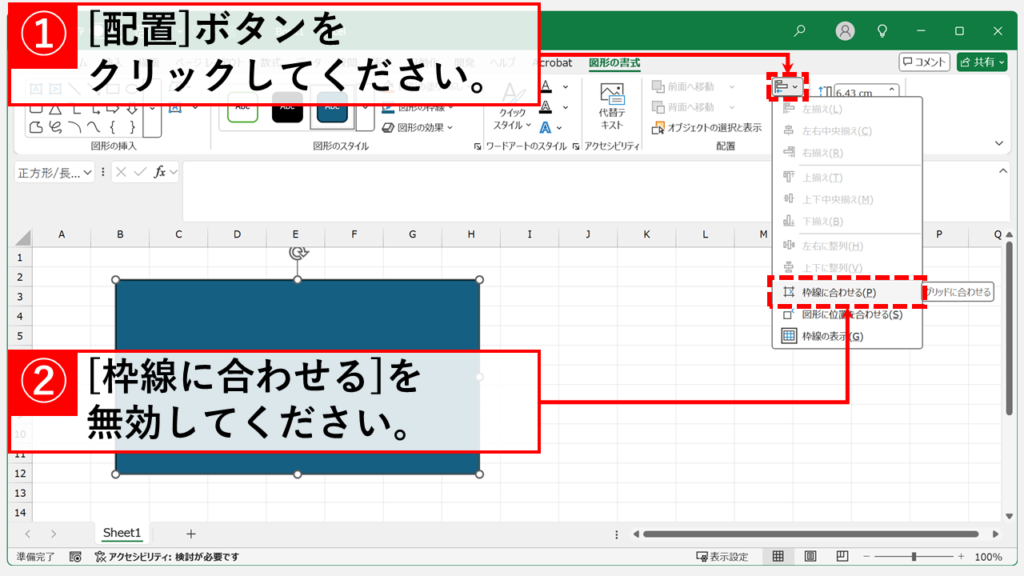Click the macro recording icon in status bar
Viewport: 1024px width, 576px height.
click(x=76, y=556)
